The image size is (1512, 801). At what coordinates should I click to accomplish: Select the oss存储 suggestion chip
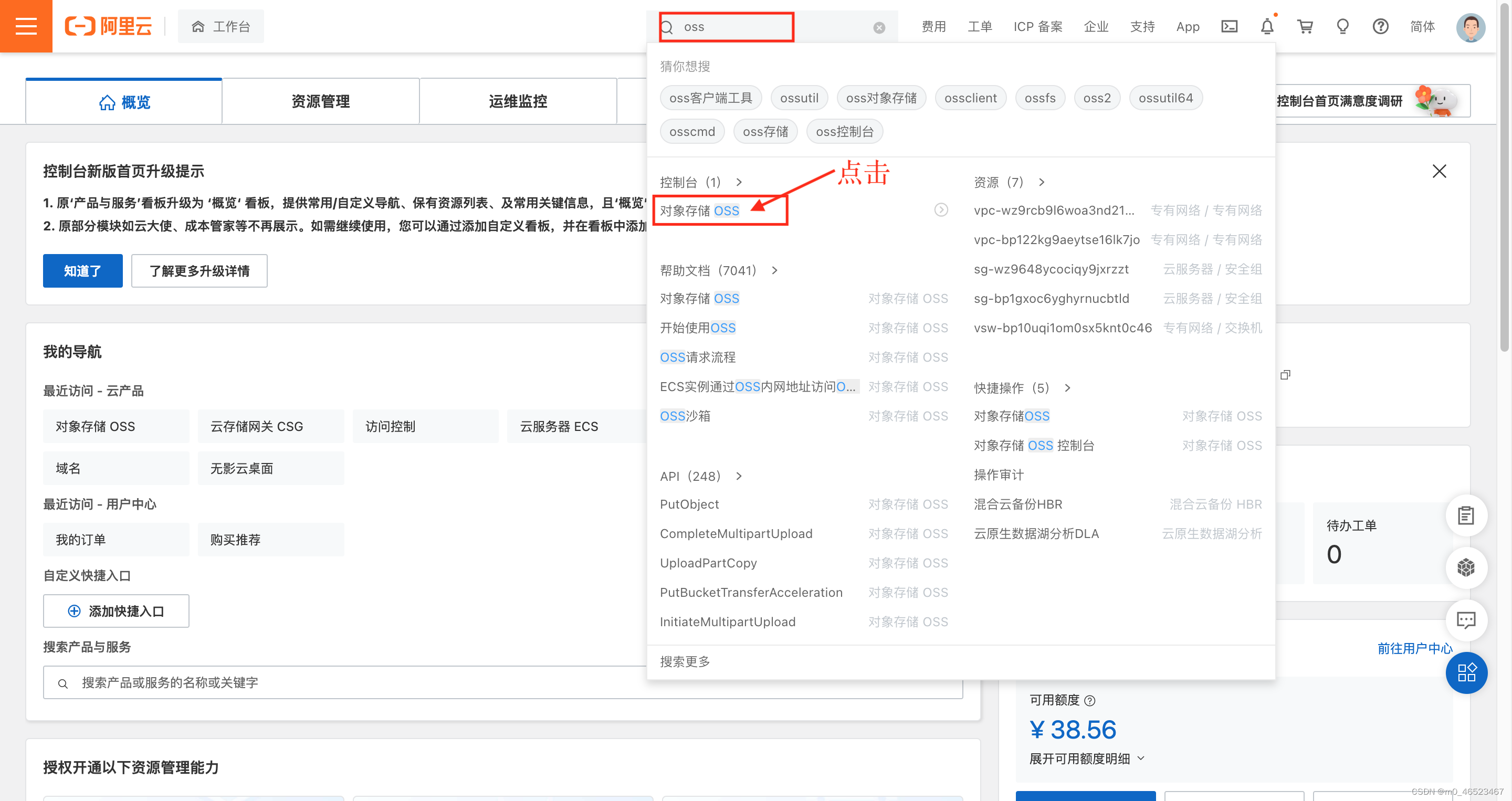pos(765,131)
